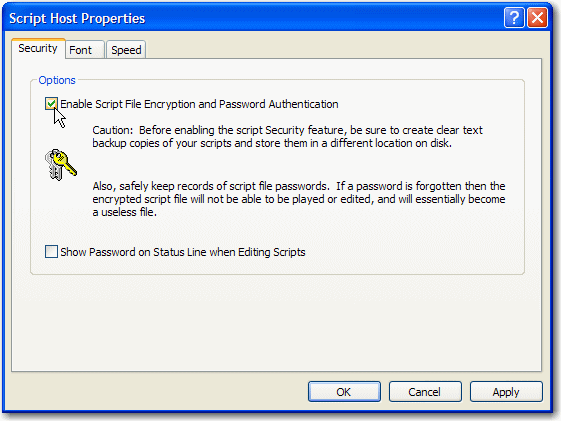
Task: Click the 'Show Password on Status Line when Editing Scripts' label text
Action: tap(183, 252)
